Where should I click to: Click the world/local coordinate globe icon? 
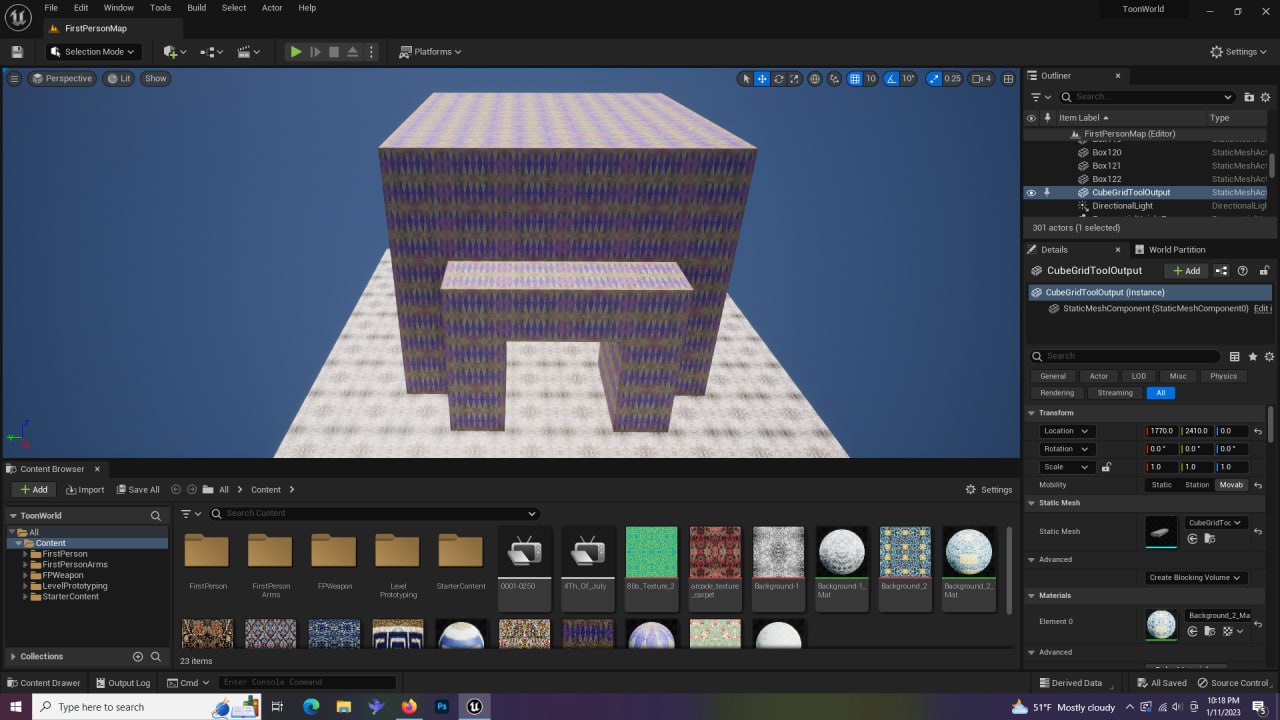pos(815,79)
